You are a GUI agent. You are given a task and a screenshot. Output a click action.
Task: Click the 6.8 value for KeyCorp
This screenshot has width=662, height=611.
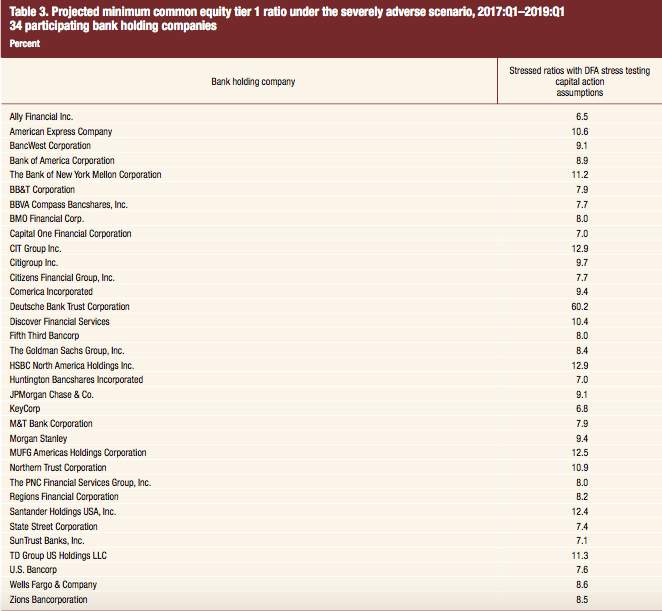582,409
